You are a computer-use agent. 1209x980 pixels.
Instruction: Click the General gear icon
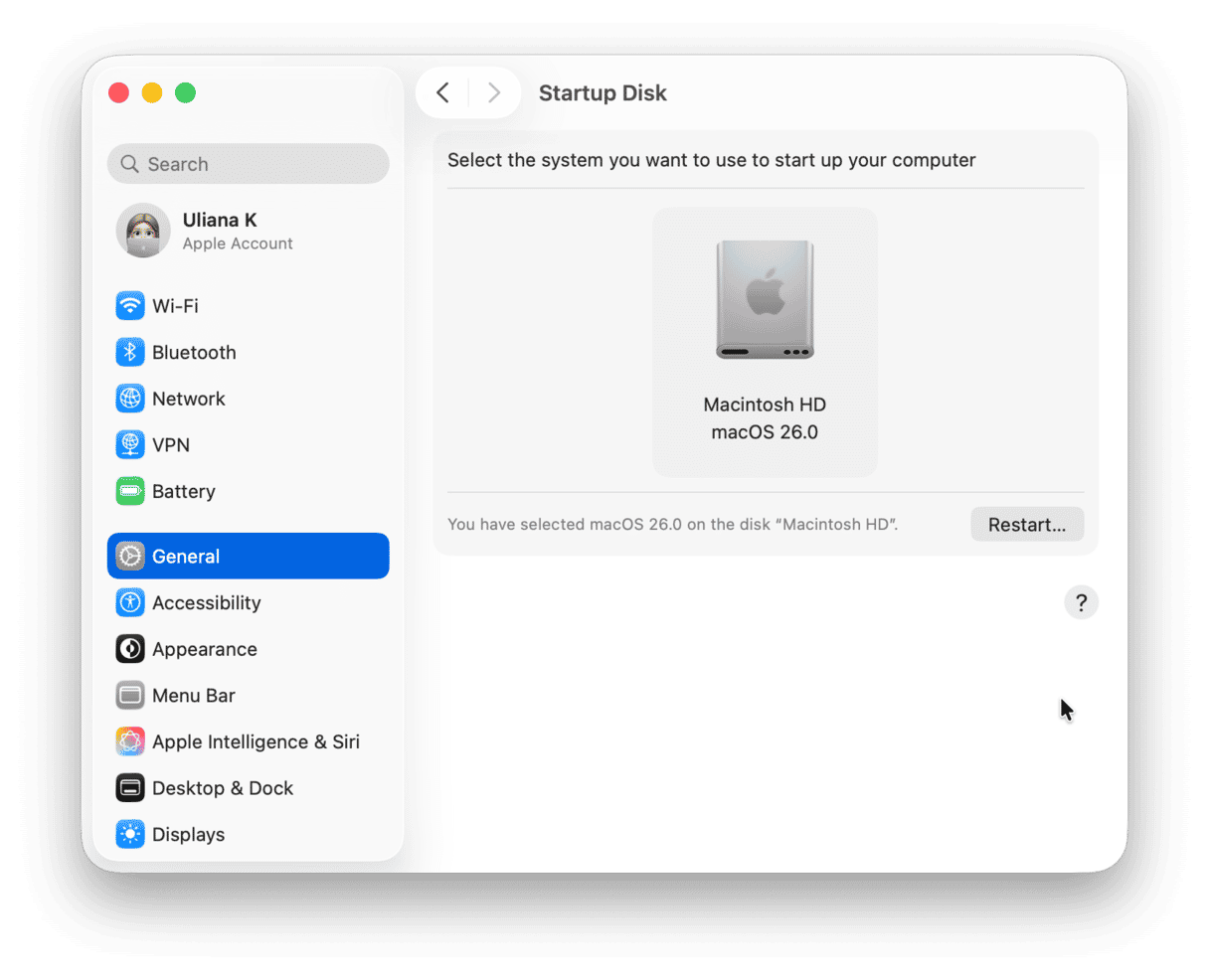(x=130, y=557)
